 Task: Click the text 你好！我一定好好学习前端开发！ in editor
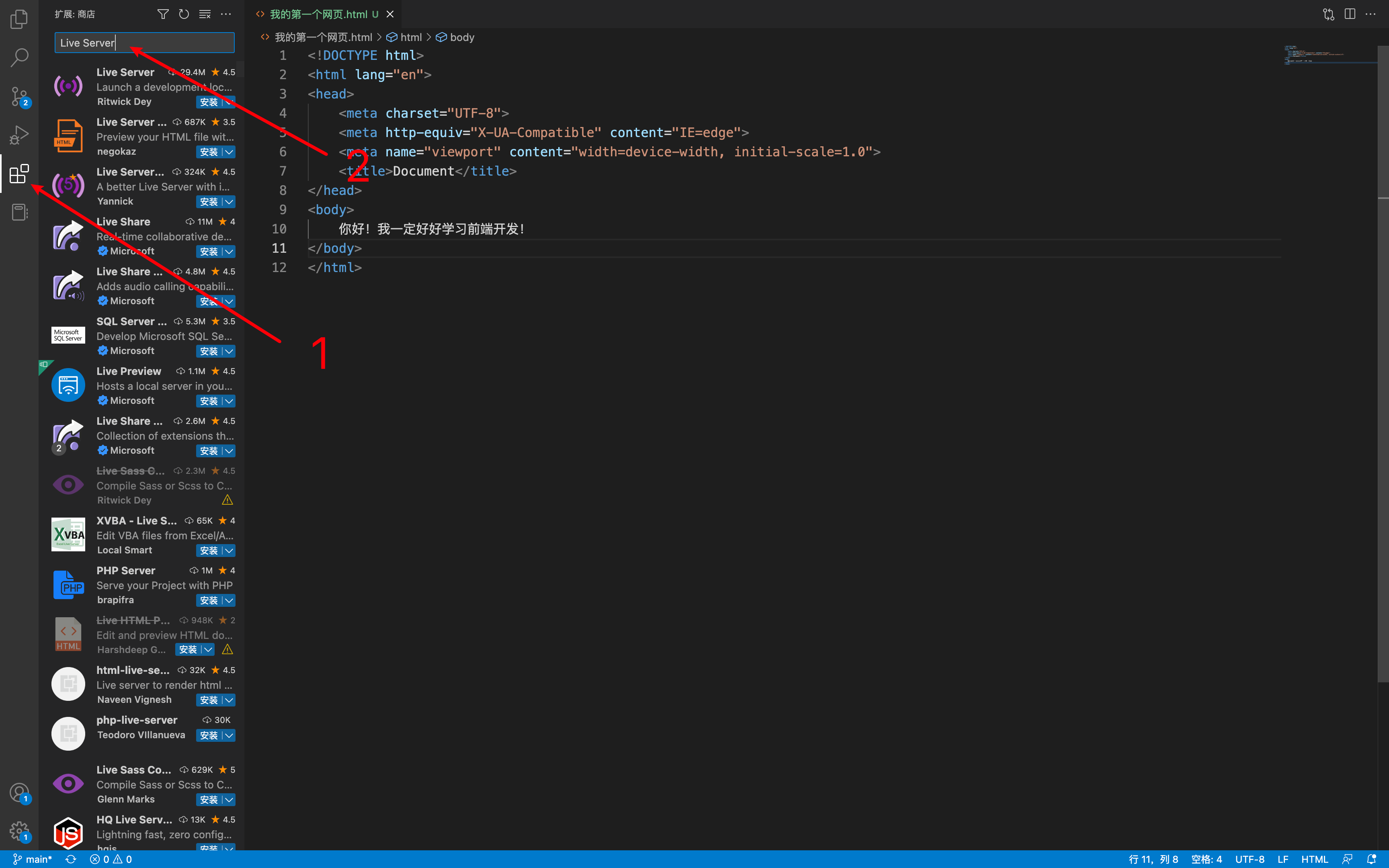432,229
